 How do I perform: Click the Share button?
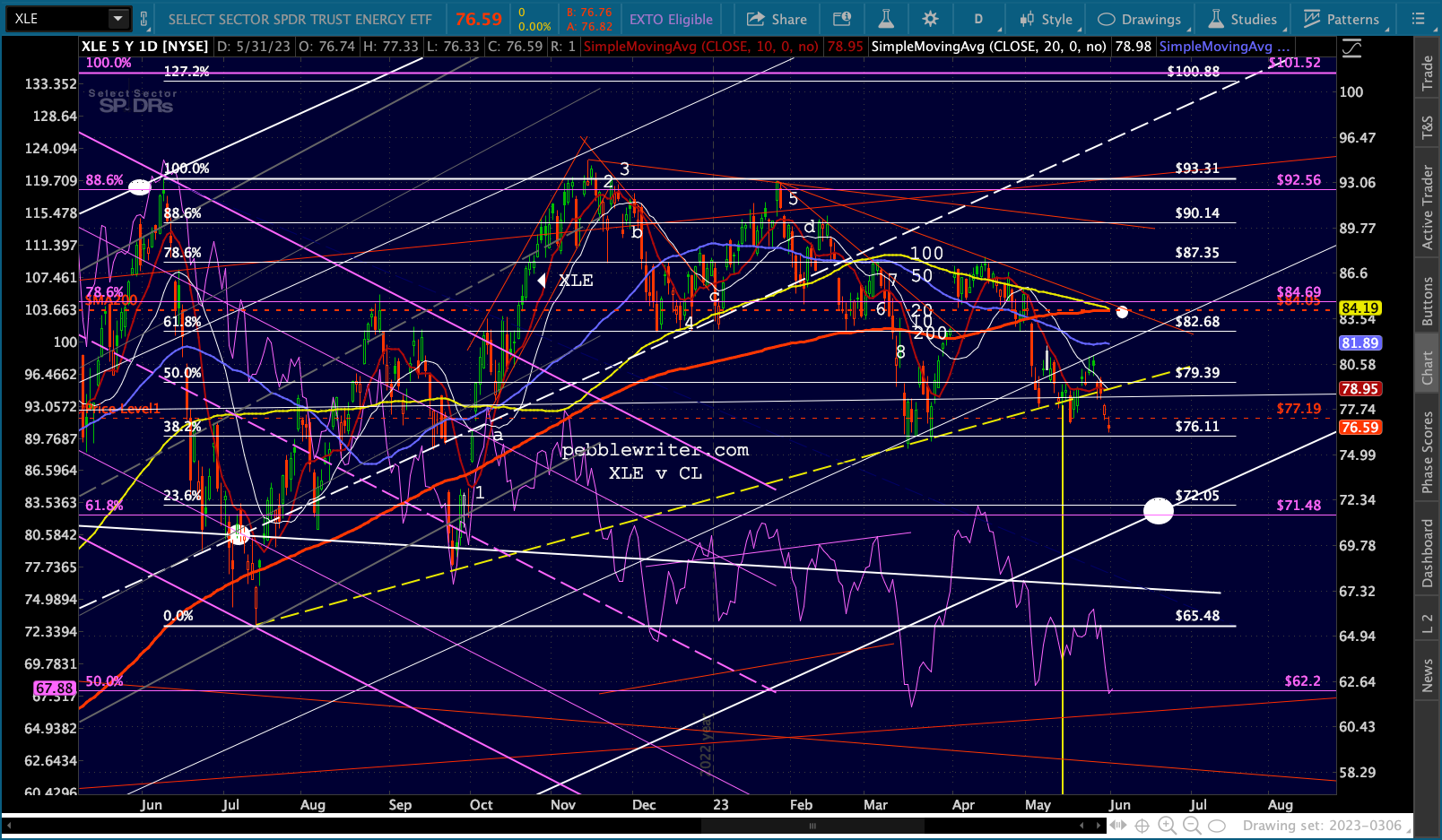[777, 19]
